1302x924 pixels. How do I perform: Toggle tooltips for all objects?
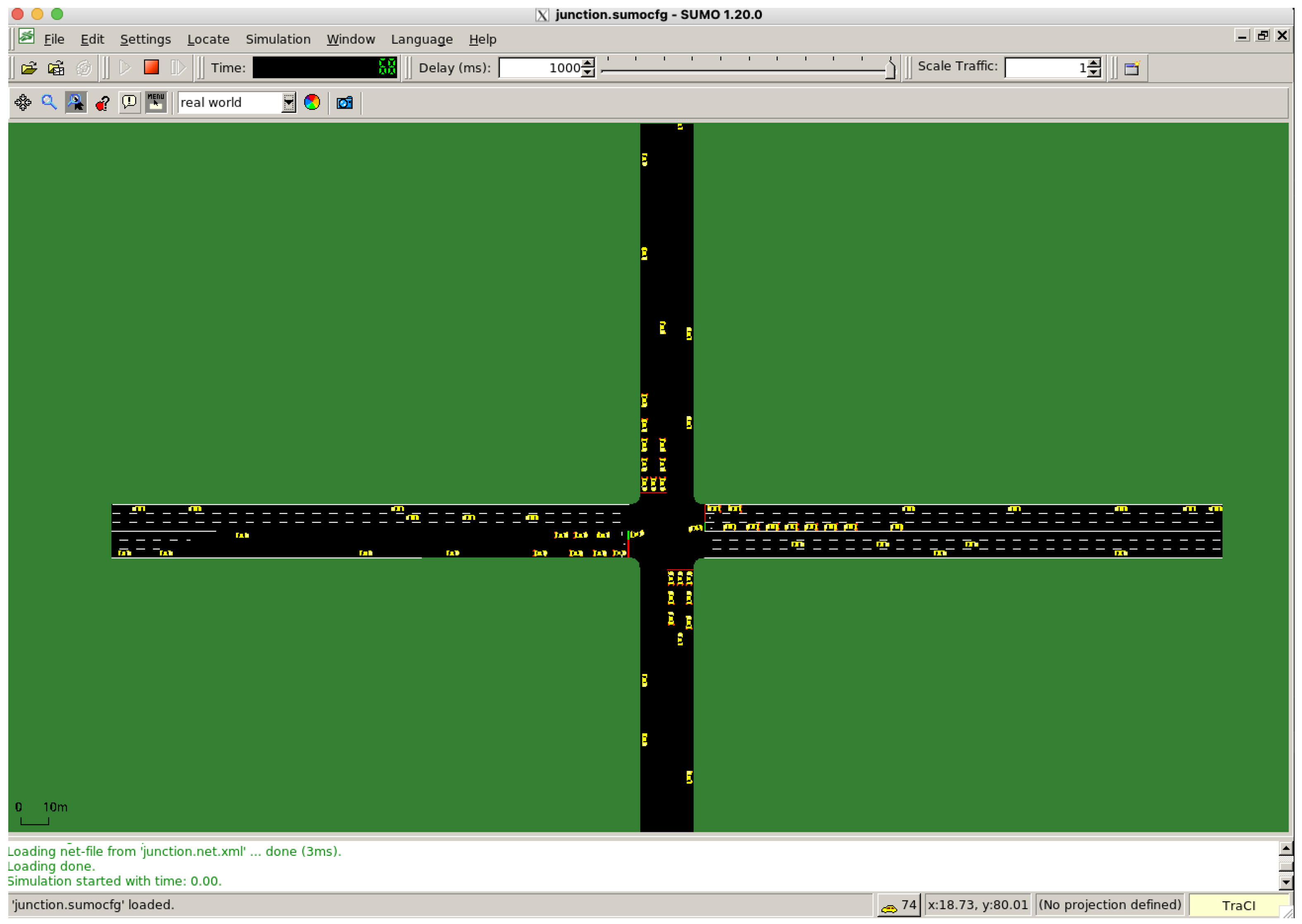tap(76, 102)
